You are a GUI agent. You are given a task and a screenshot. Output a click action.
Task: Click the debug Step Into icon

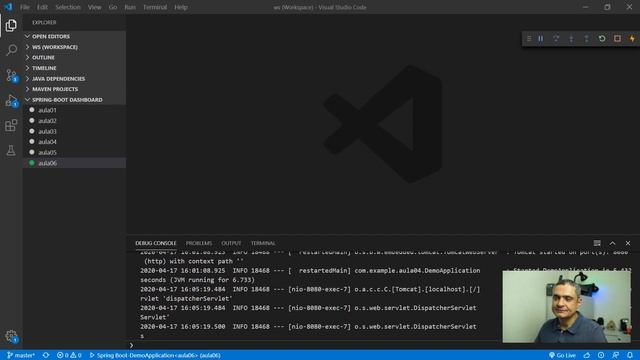click(571, 38)
